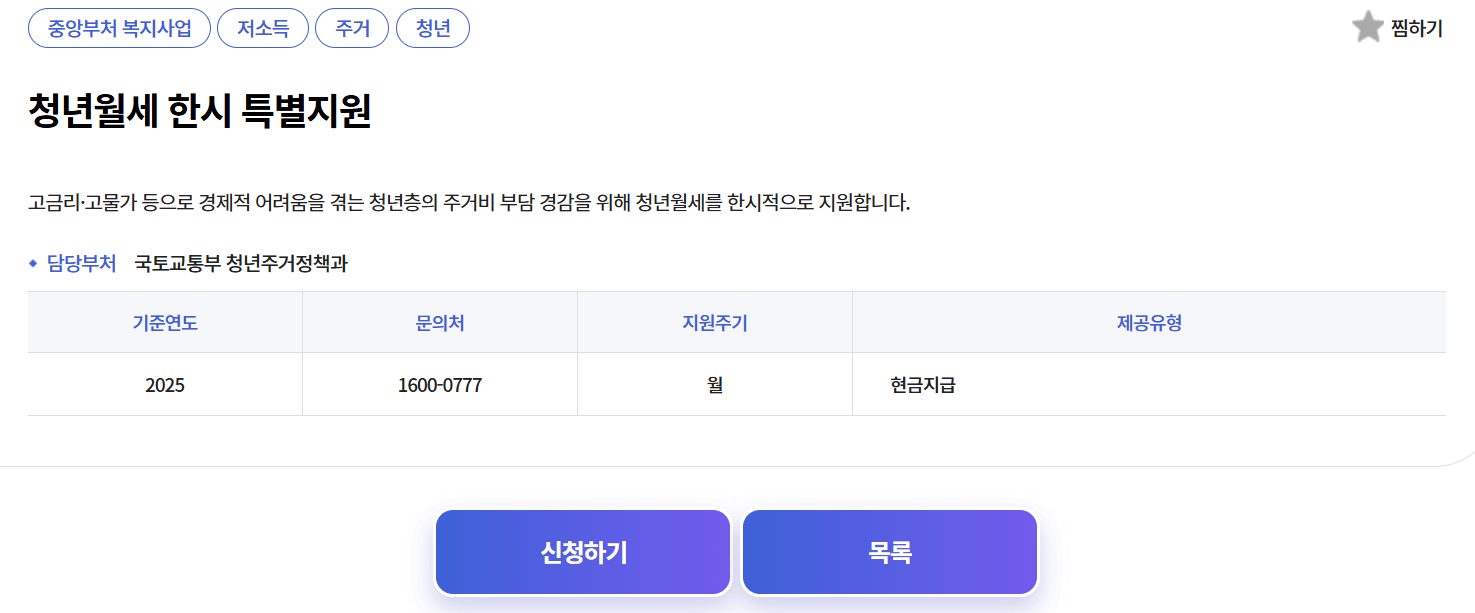Click the phone number 1600-0777
Screen dimensions: 1475x613
click(x=439, y=384)
